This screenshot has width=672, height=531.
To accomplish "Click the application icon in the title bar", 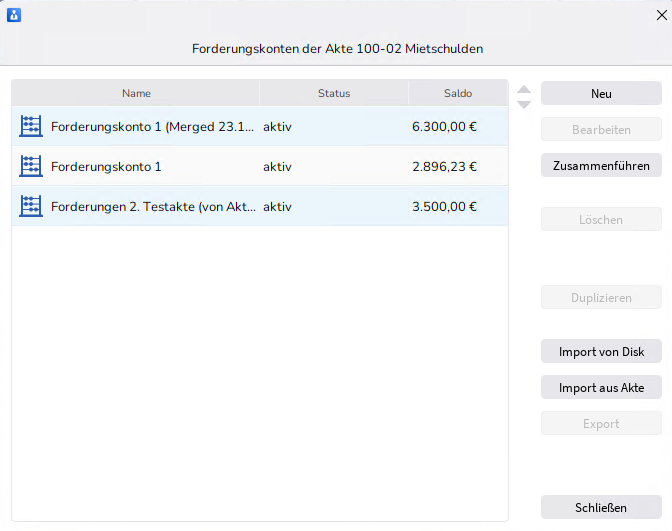I will pos(14,15).
